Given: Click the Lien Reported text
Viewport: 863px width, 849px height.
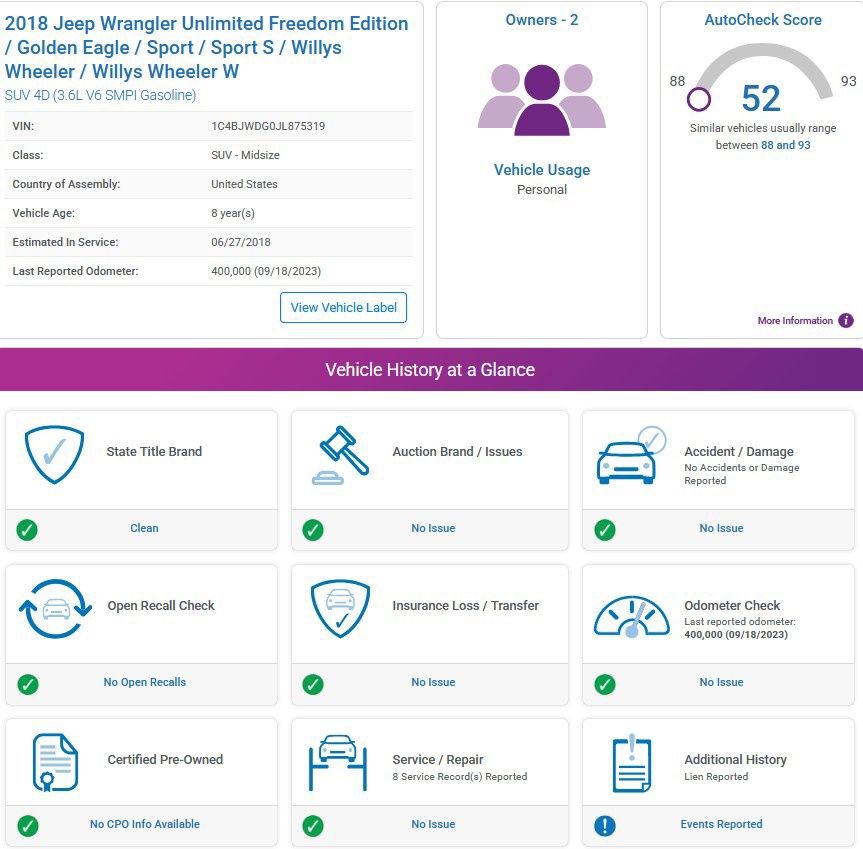Looking at the screenshot, I should point(716,776).
